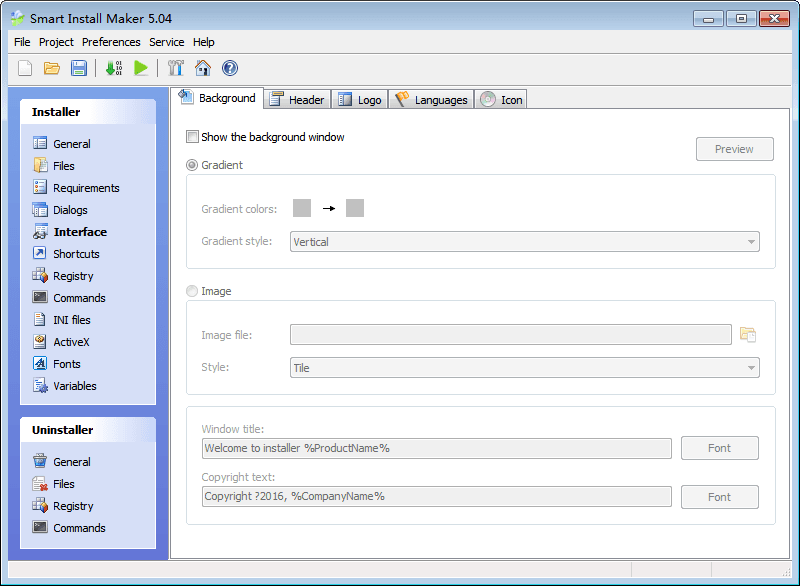Open Uninstaller Files section

54,483
